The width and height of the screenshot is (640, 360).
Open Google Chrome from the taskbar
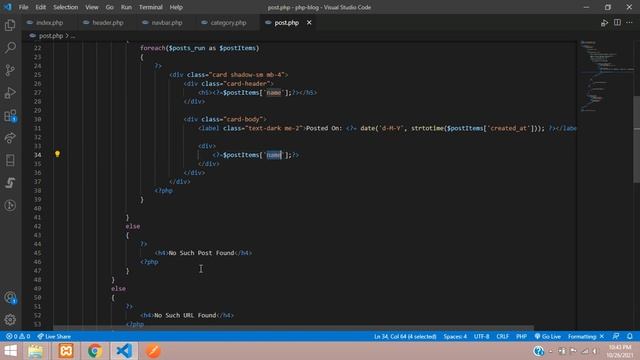click(95, 351)
